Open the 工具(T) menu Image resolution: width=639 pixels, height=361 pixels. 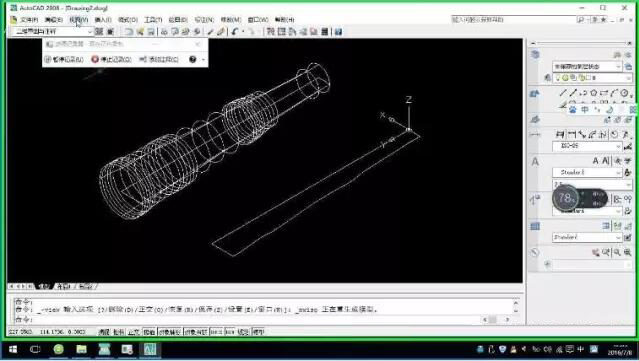tap(153, 20)
